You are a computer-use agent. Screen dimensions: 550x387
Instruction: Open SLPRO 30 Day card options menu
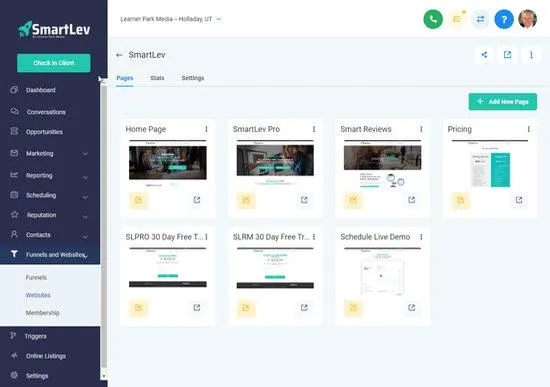206,237
